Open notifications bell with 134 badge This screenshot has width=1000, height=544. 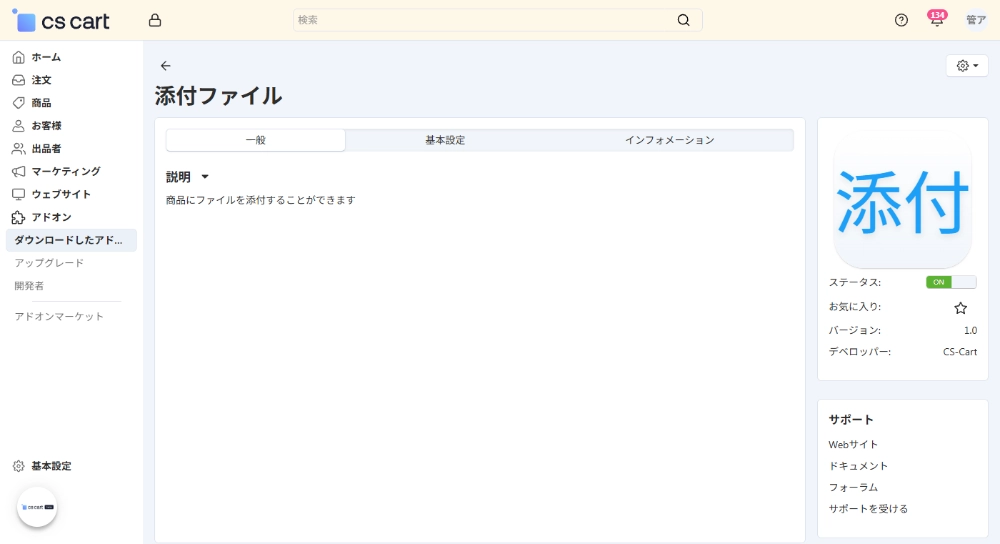pos(936,20)
